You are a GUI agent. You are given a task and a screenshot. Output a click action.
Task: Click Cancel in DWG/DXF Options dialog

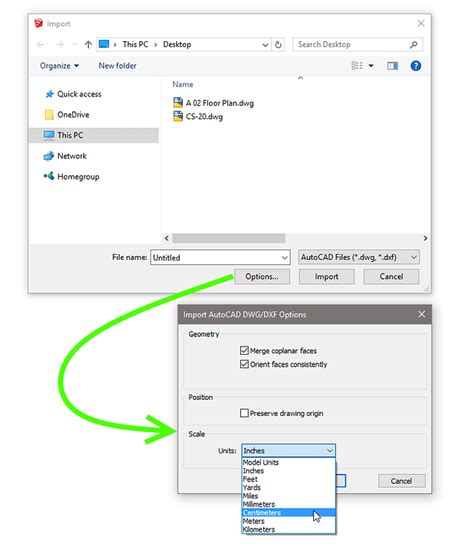[x=401, y=481]
